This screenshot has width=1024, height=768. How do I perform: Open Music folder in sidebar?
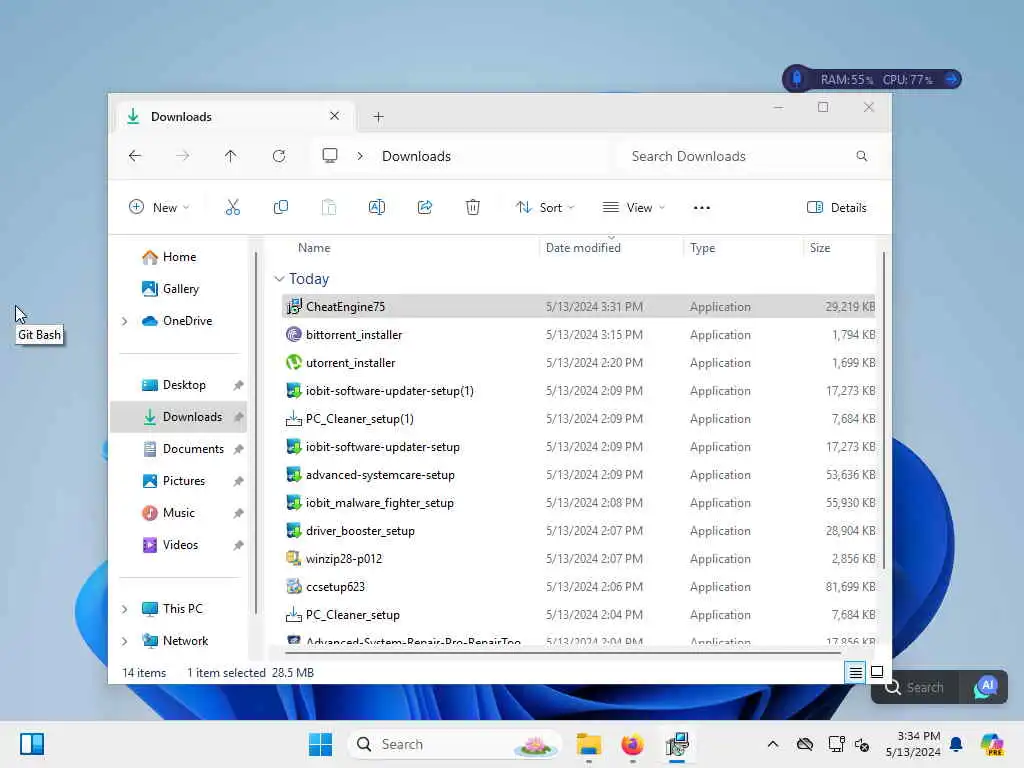coord(178,513)
